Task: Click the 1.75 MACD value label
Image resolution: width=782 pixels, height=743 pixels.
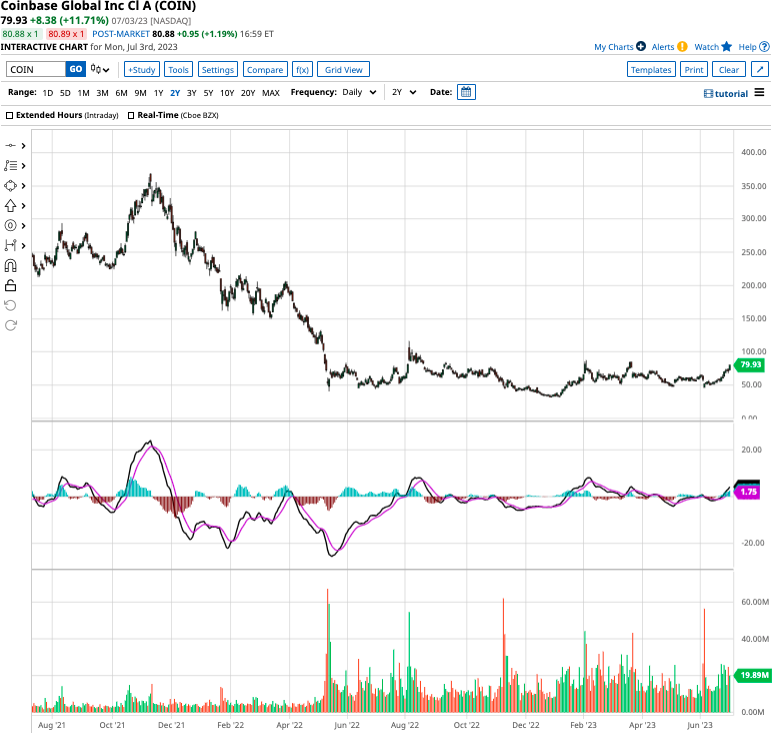Action: (x=748, y=492)
